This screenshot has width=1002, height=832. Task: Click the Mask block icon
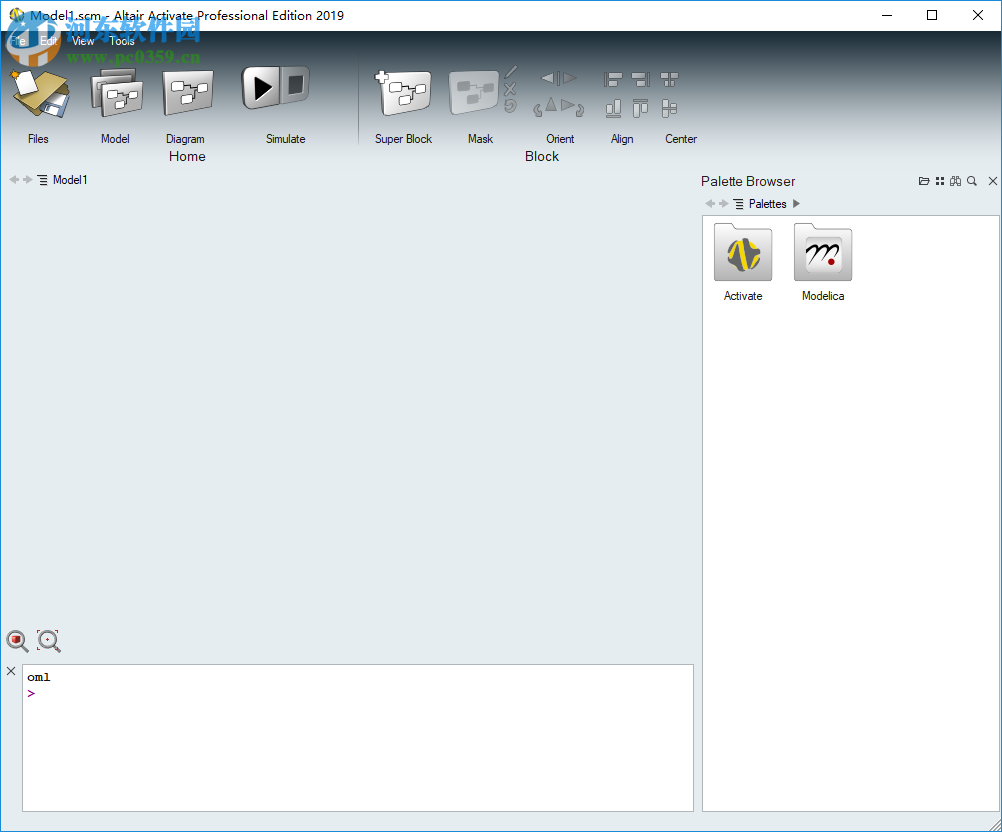pyautogui.click(x=474, y=93)
